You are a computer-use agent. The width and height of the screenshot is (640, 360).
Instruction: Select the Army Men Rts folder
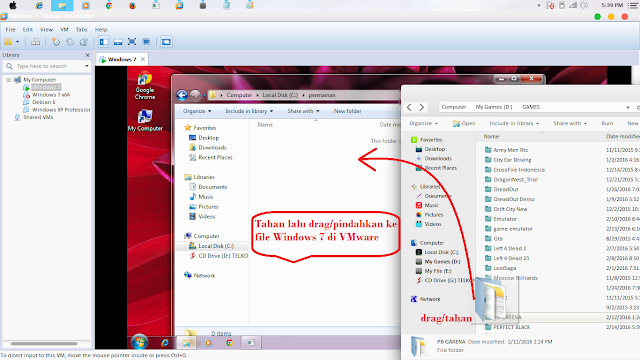pos(511,150)
